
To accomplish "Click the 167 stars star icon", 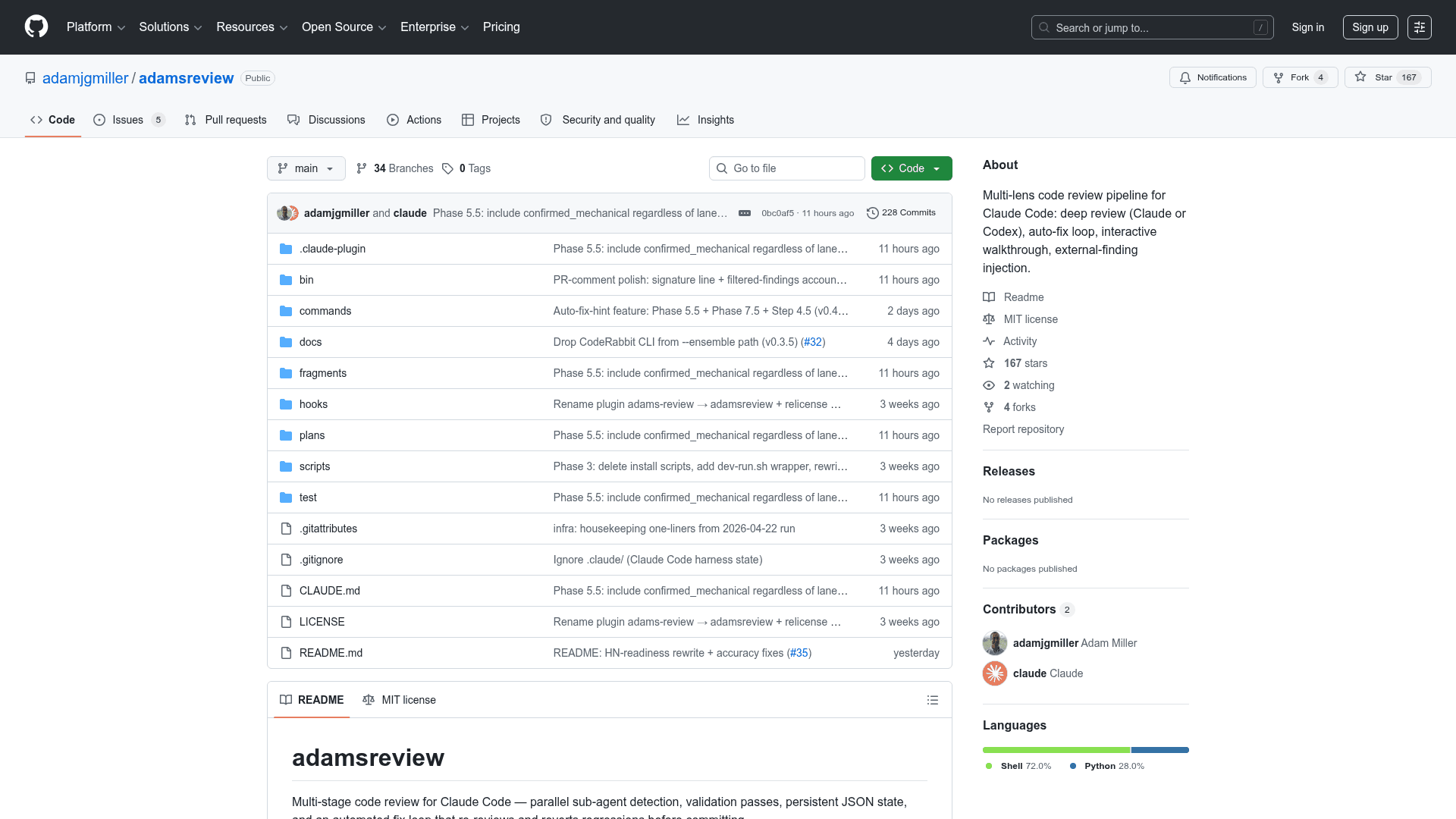I will point(989,363).
